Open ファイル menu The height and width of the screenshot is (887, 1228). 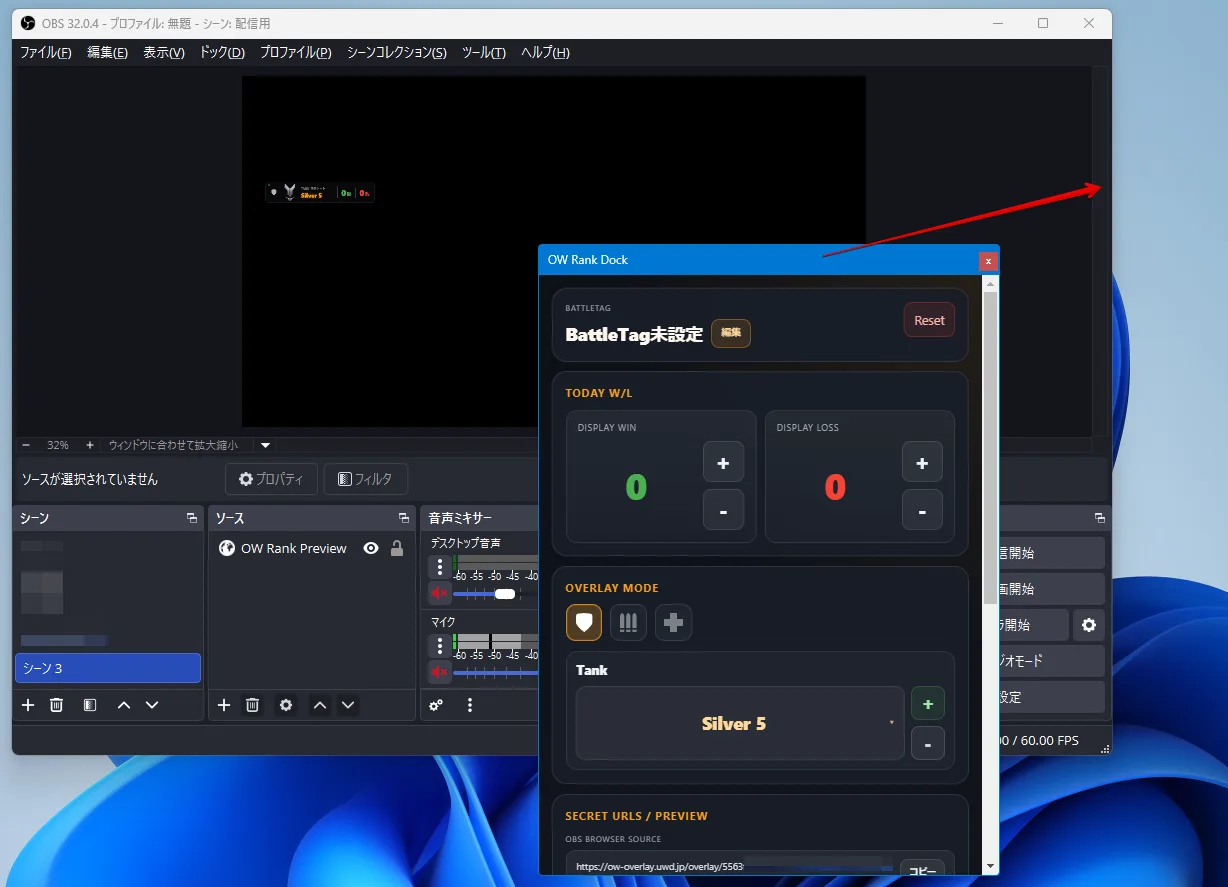[x=46, y=53]
